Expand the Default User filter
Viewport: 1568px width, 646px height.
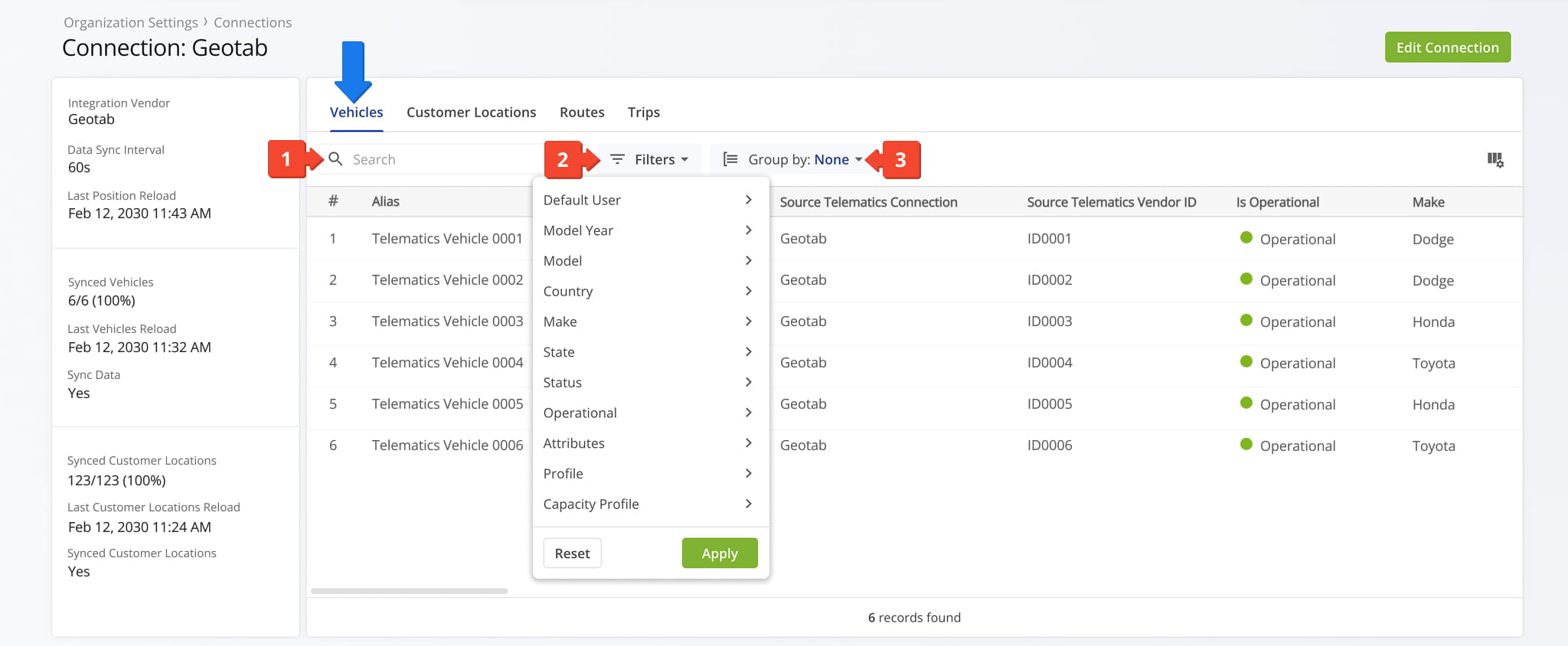(650, 200)
